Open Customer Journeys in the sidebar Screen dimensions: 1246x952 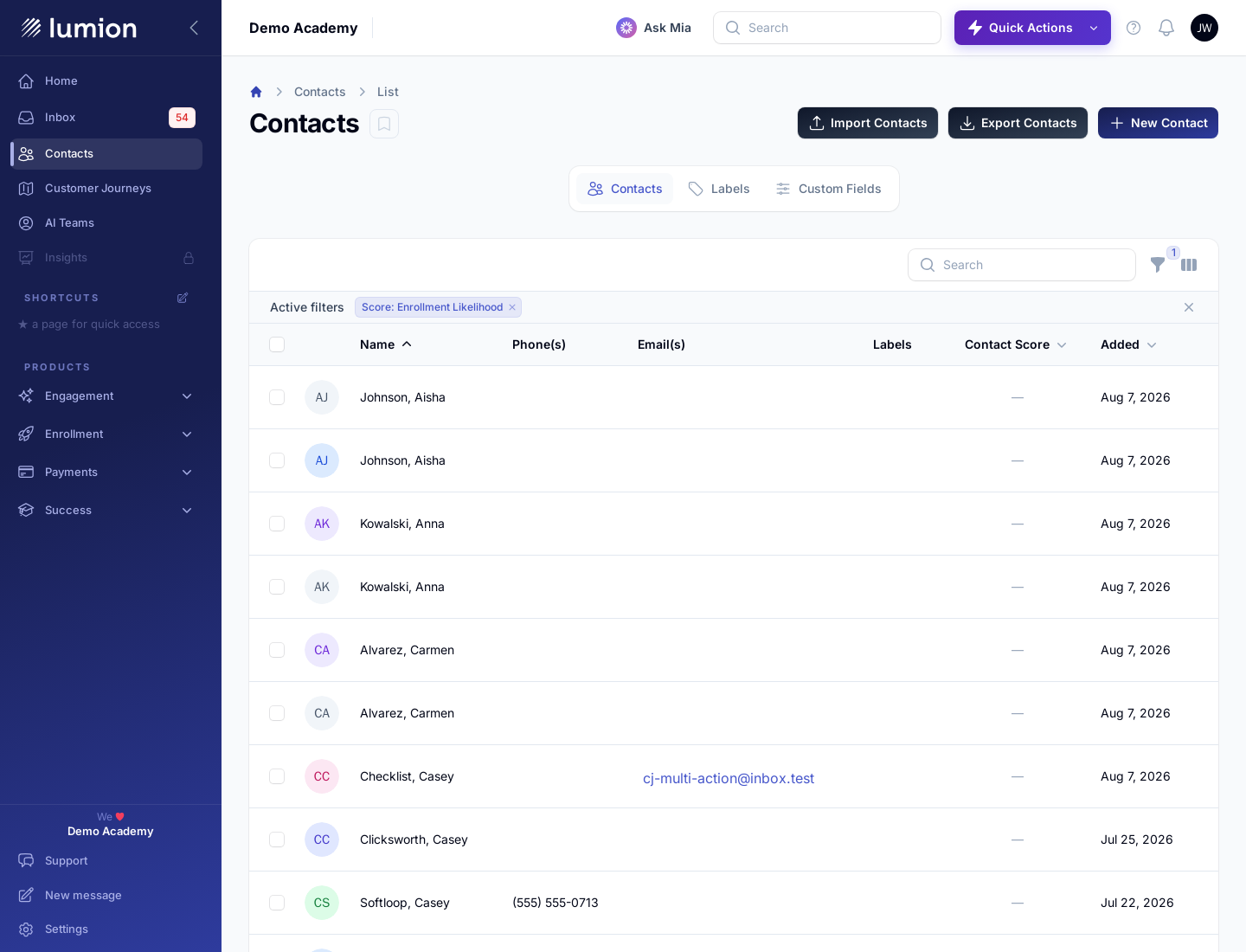106,189
